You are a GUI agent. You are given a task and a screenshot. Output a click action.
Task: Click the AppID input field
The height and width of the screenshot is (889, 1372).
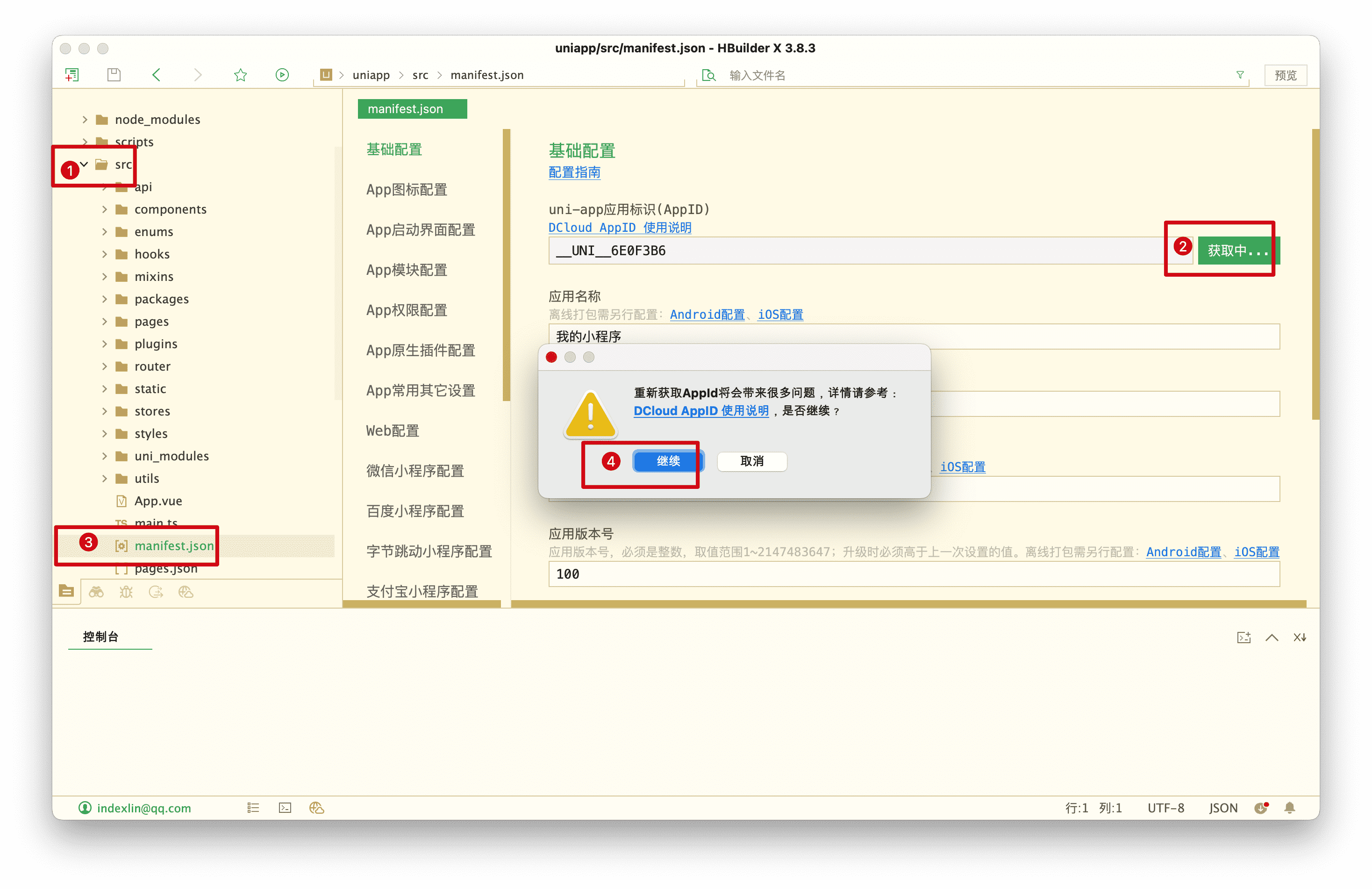[x=871, y=251]
